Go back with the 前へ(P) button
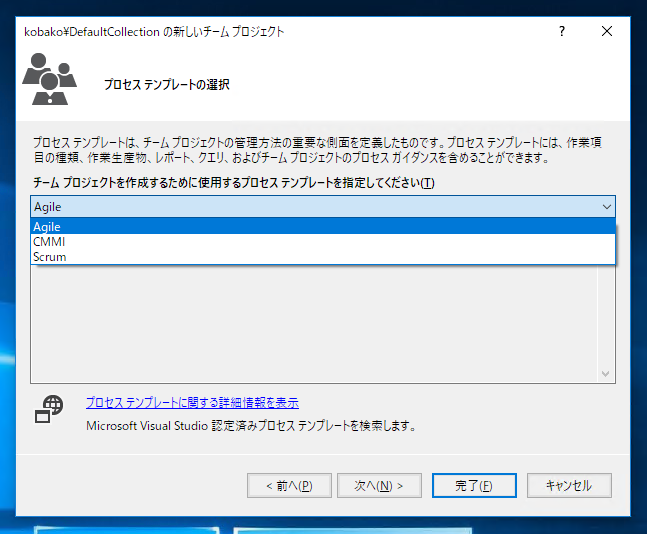The width and height of the screenshot is (647, 534). (x=289, y=485)
